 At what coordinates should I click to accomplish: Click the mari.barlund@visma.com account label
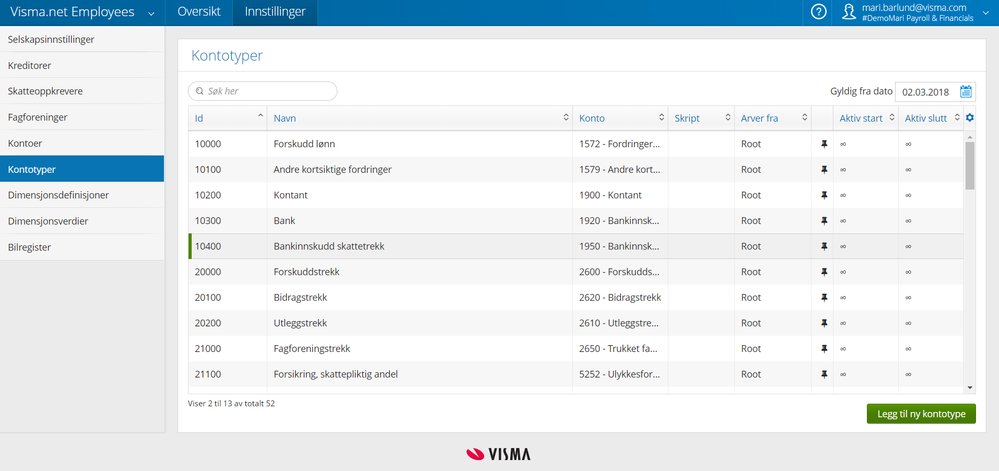pos(912,8)
